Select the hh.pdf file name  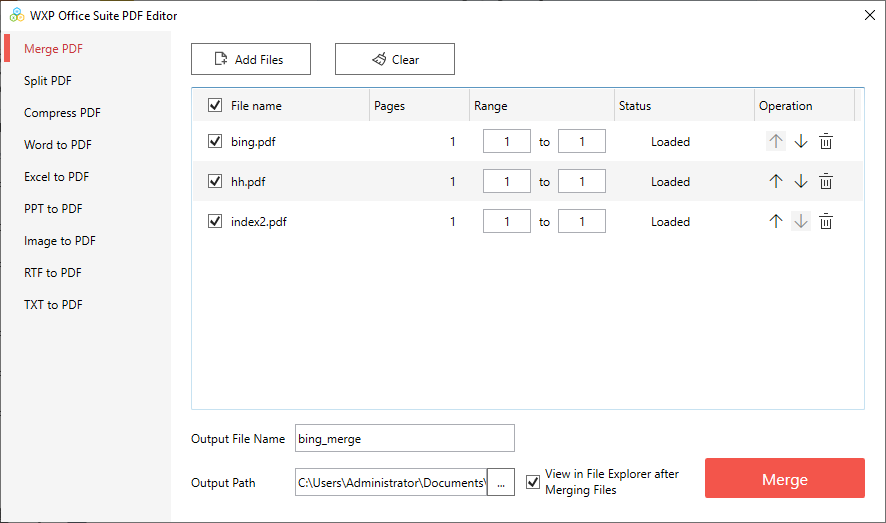(x=248, y=182)
